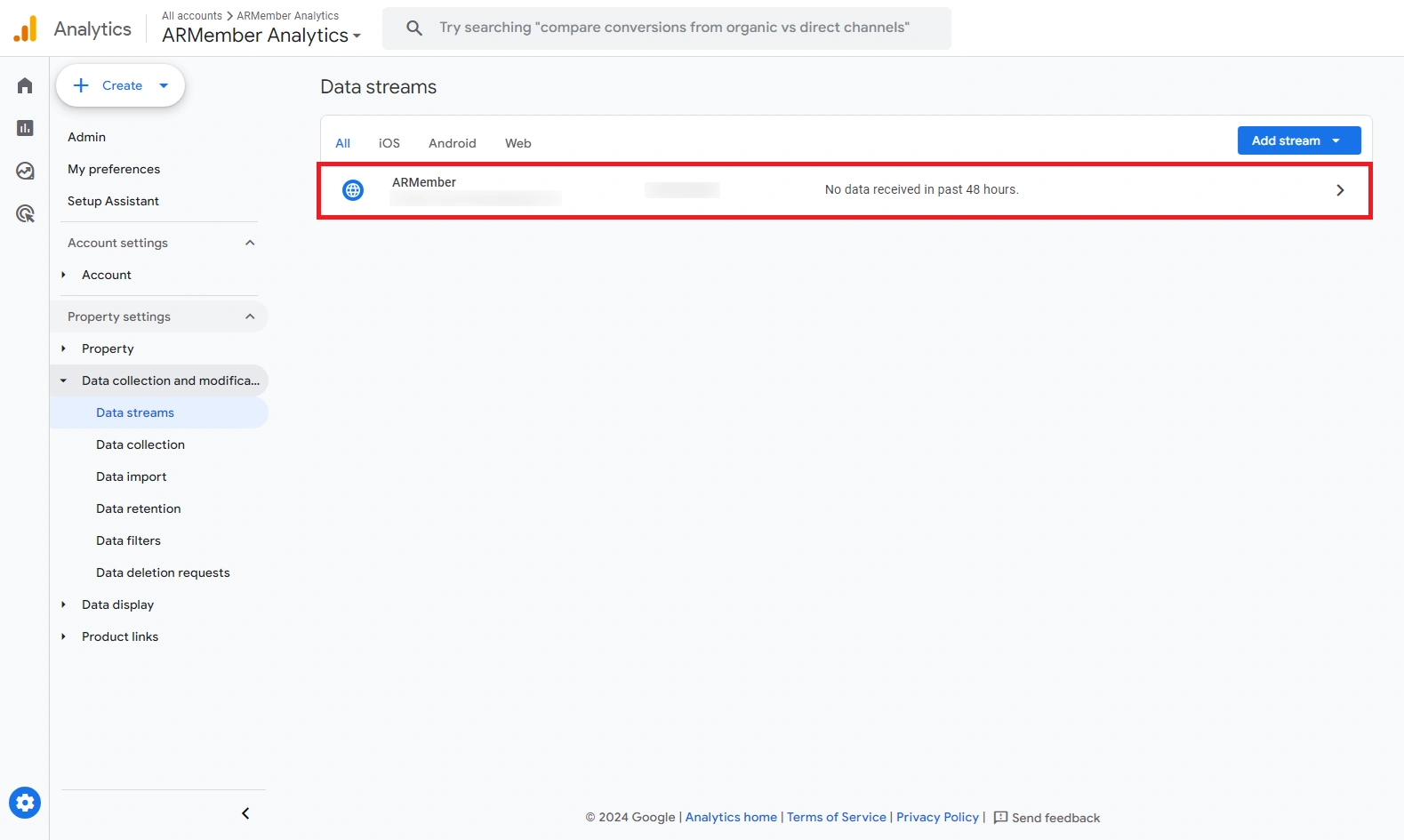
Task: Open the Advertising icon in left rail
Action: pos(25,213)
